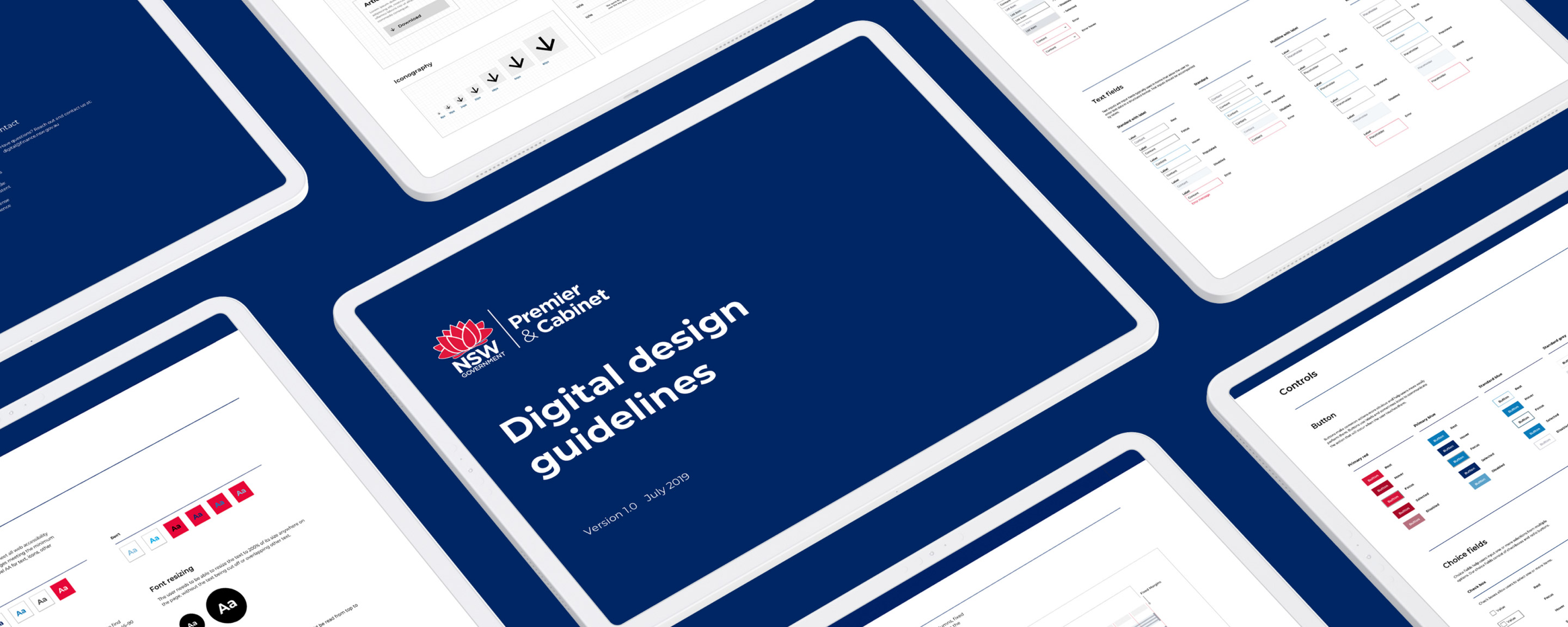The image size is (1568, 627).
Task: Click the 'Standard blue' label
Action: [1491, 380]
